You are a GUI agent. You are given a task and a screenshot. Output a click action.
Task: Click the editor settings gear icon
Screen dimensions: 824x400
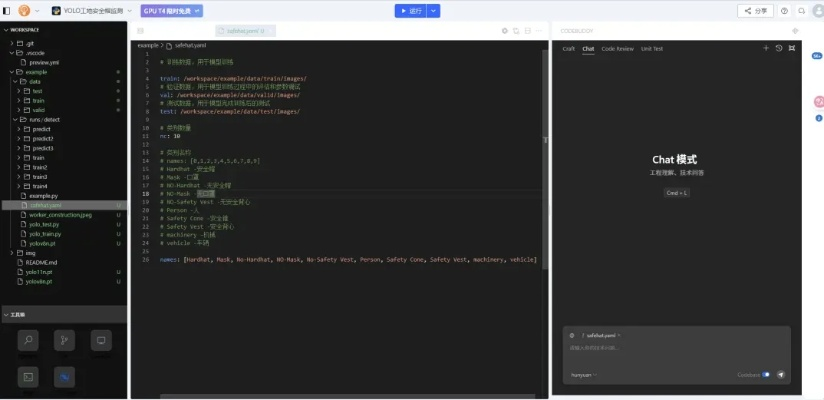505,31
